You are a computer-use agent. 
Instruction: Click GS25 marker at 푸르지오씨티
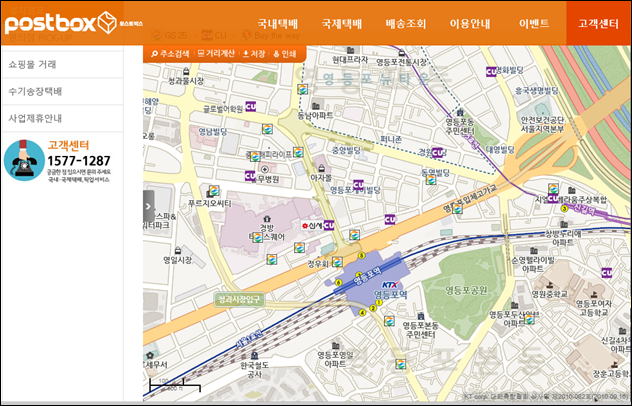pos(214,191)
